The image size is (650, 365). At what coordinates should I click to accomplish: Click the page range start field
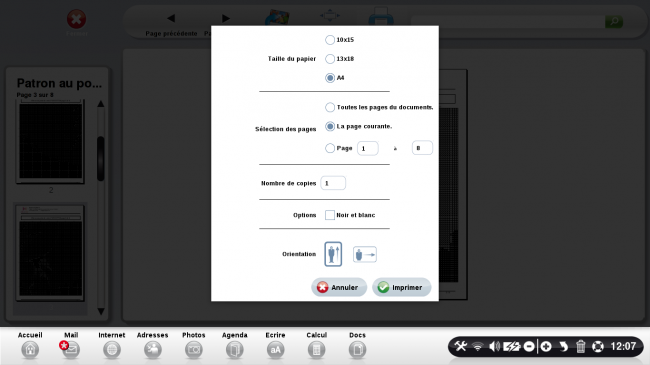[368, 148]
